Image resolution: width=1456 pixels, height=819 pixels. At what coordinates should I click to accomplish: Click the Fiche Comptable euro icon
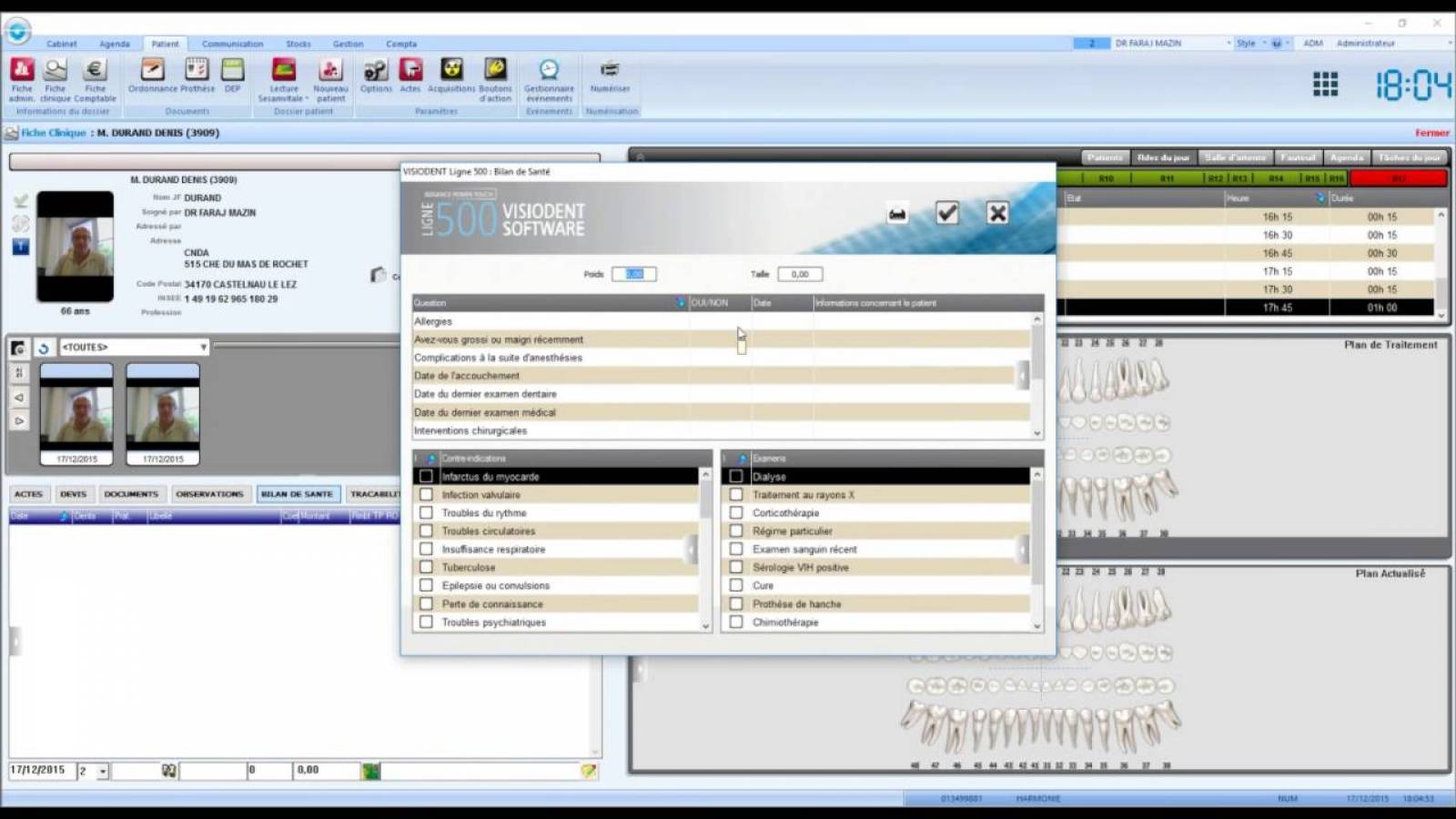(95, 71)
